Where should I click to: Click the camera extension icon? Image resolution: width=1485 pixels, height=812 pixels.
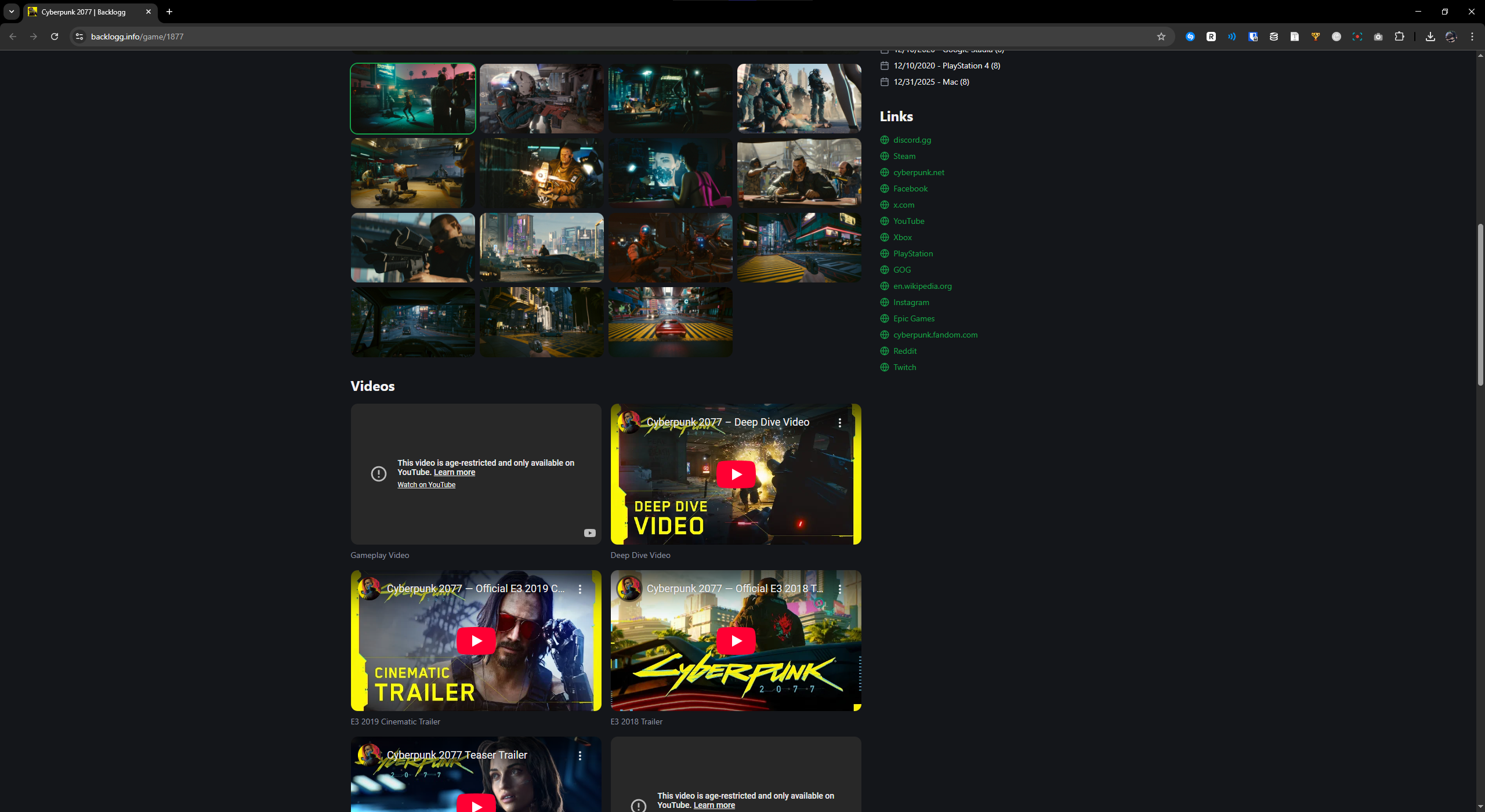pyautogui.click(x=1378, y=37)
